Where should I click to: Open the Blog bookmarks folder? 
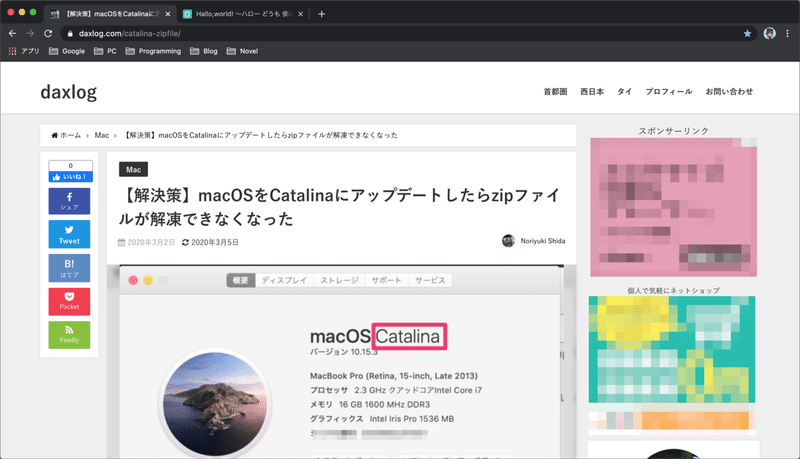(204, 51)
